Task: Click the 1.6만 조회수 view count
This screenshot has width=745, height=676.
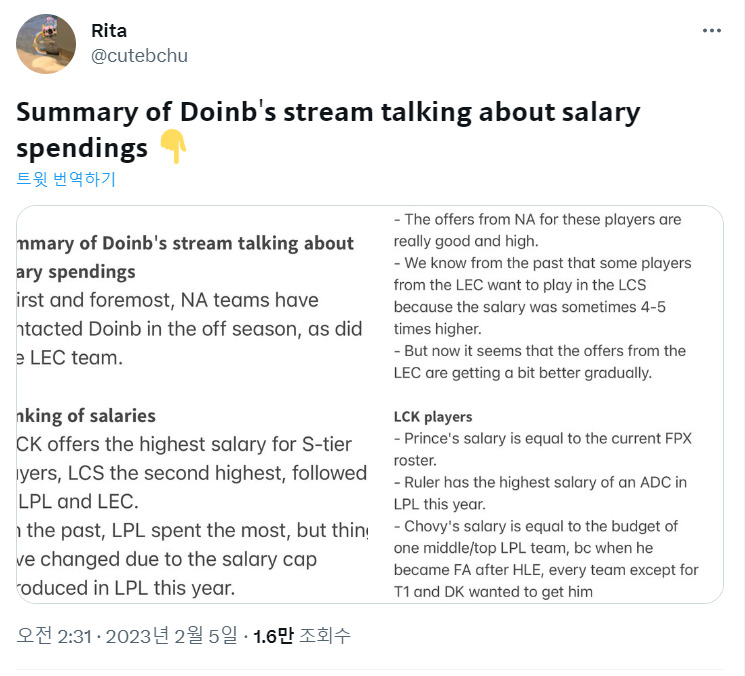Action: 302,636
